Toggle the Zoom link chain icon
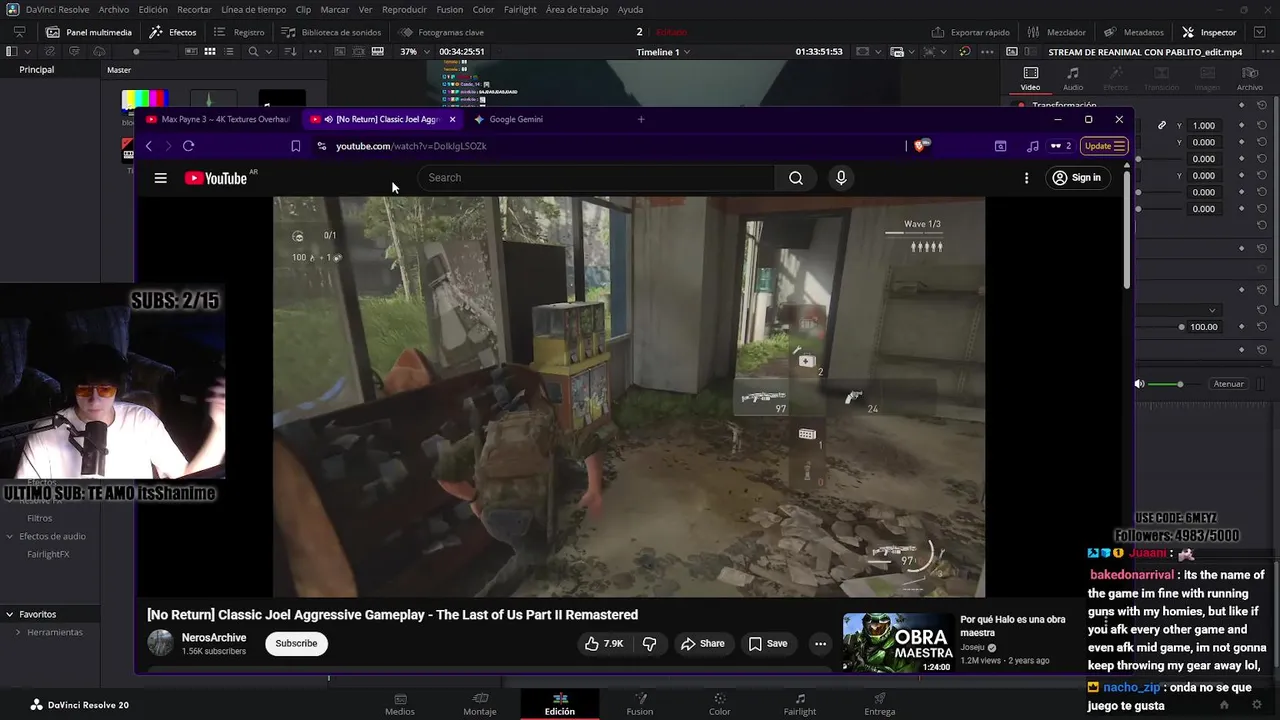Viewport: 1280px width, 720px height. pyautogui.click(x=1162, y=126)
